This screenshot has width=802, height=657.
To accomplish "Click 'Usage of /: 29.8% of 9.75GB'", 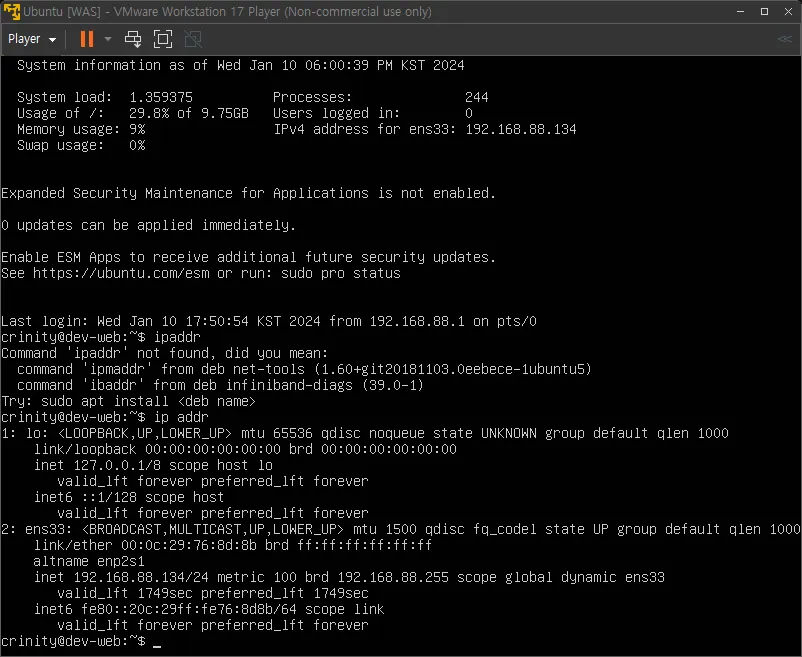I will point(133,113).
